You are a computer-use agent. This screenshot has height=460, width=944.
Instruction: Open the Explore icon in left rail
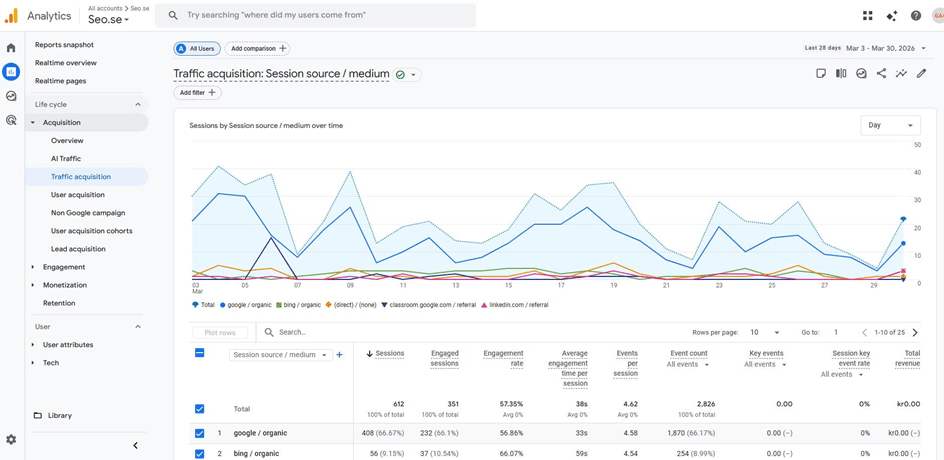click(x=11, y=96)
